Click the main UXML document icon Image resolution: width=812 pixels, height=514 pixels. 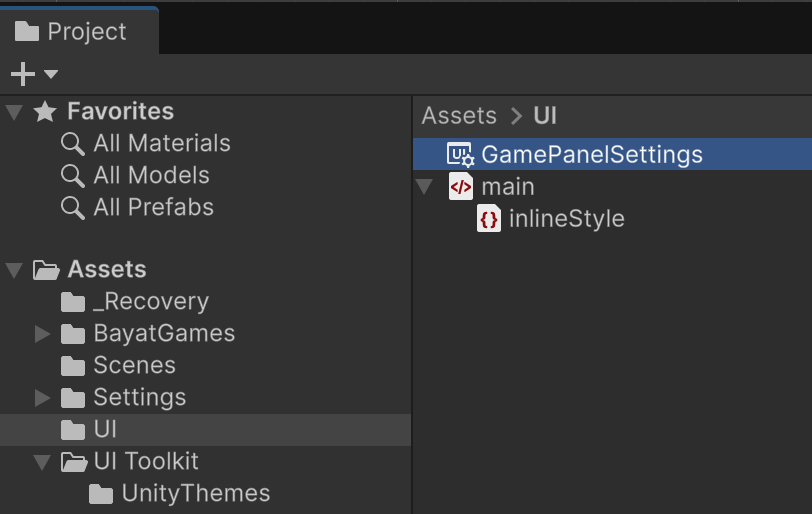[460, 187]
